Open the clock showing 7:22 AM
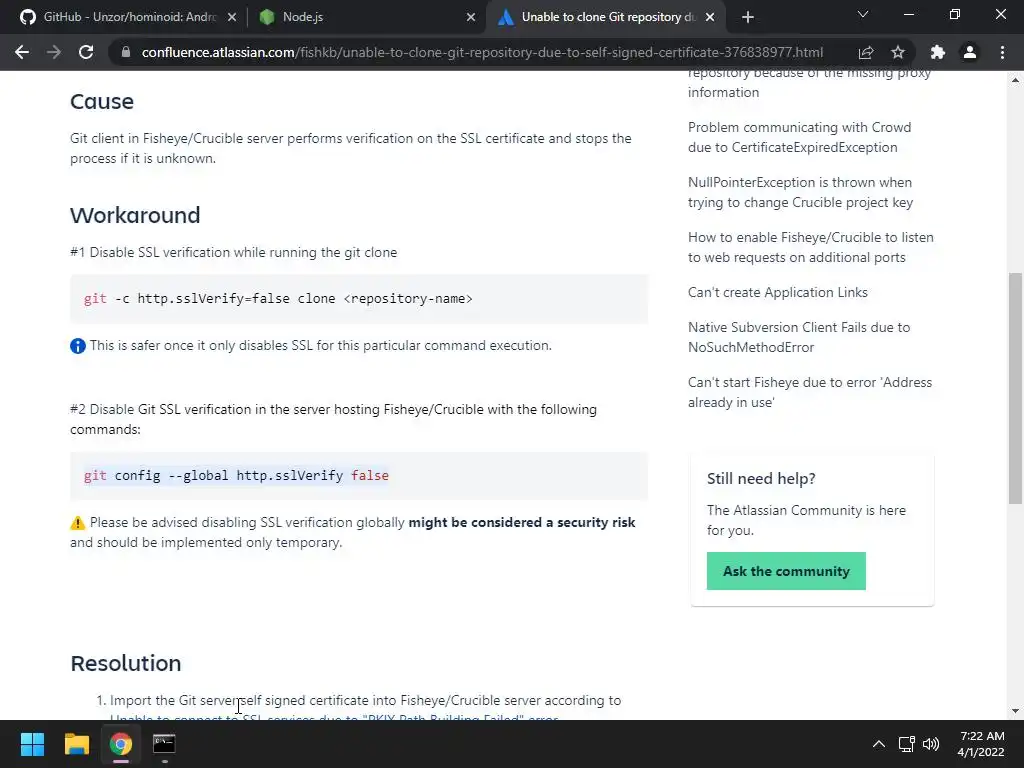1024x768 pixels. coord(981,744)
